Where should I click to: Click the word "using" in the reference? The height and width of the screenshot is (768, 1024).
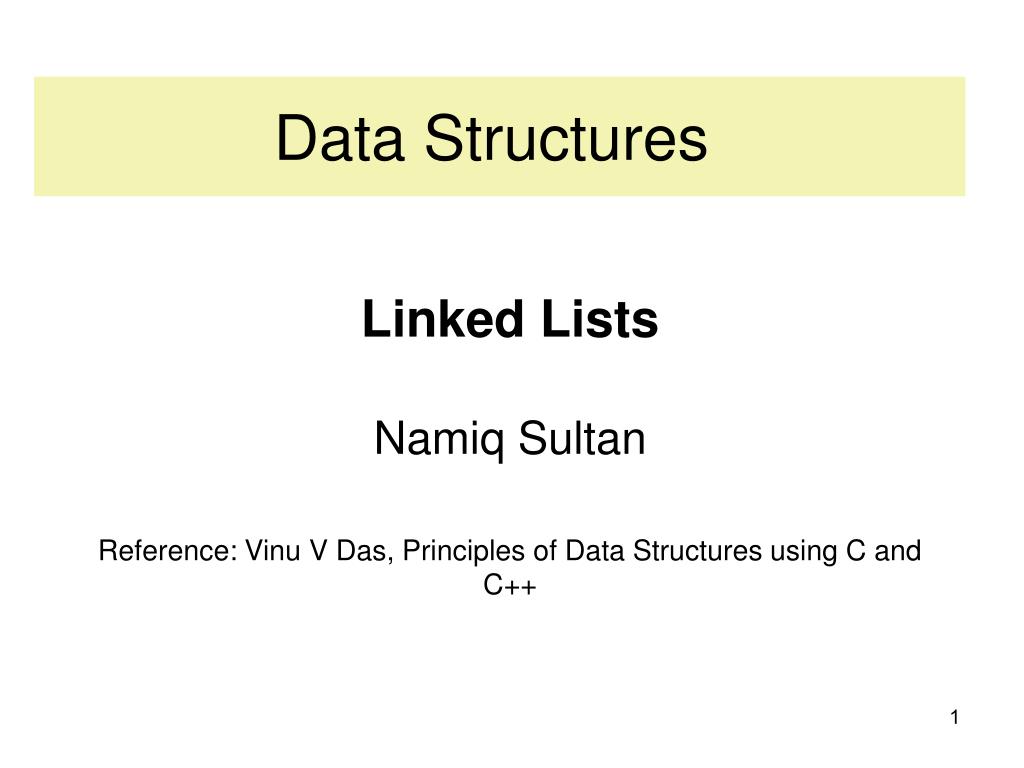(805, 552)
